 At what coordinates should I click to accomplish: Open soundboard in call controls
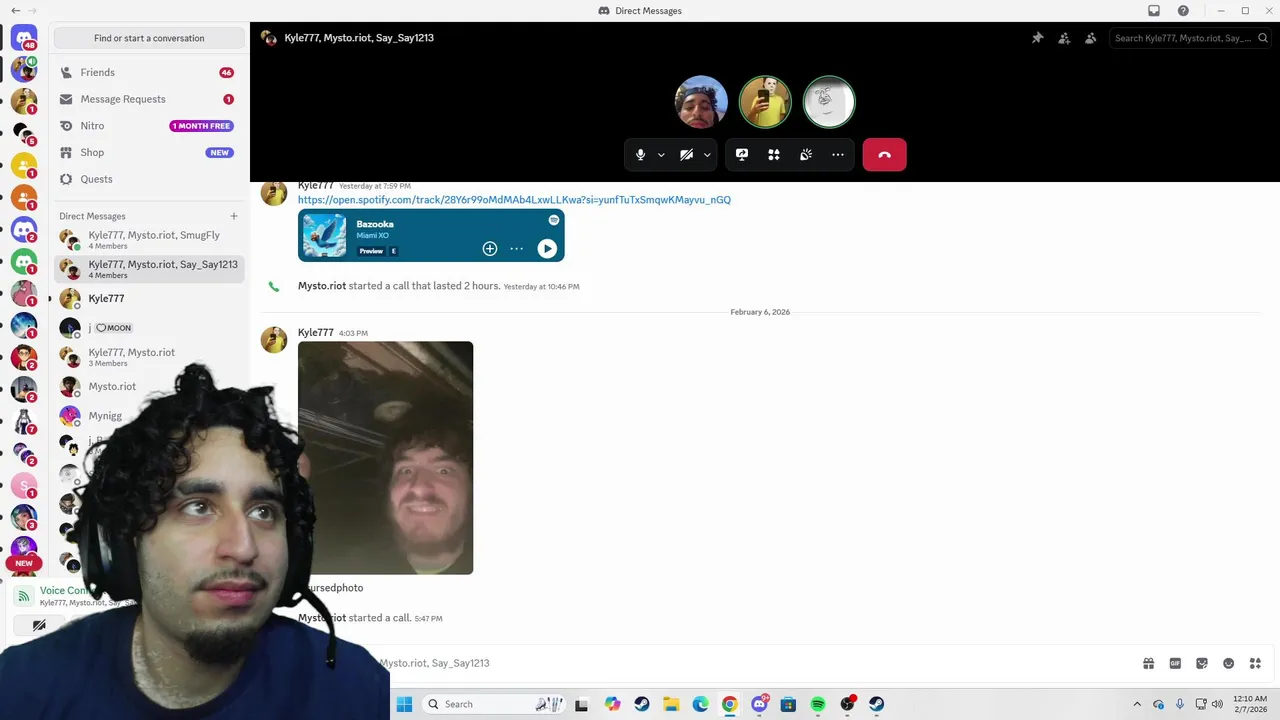coord(806,155)
